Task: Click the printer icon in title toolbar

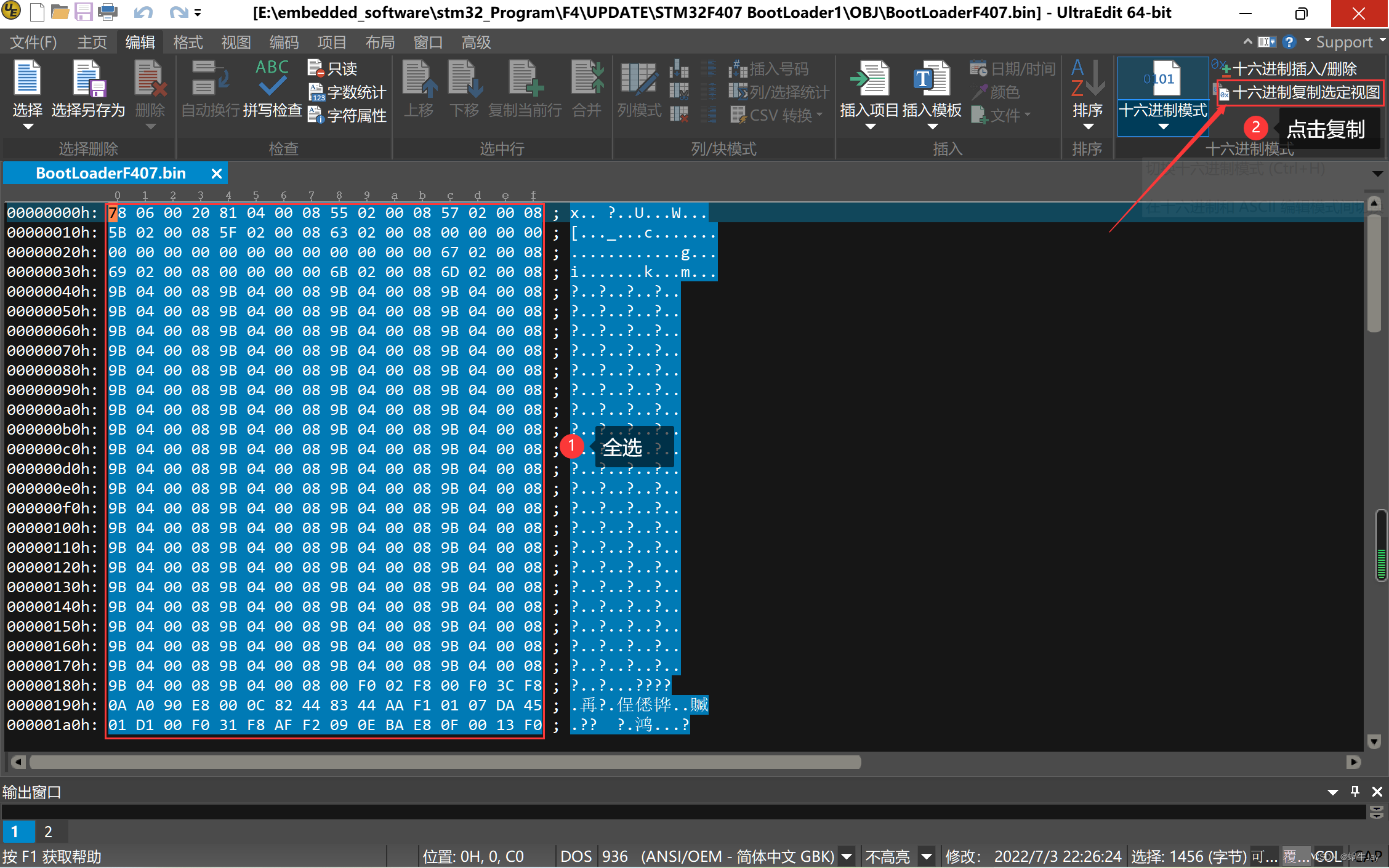Action: click(x=108, y=12)
